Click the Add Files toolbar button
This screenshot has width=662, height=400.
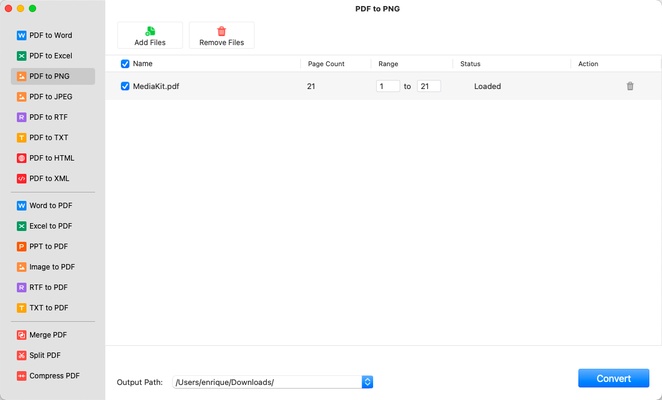tap(150, 35)
